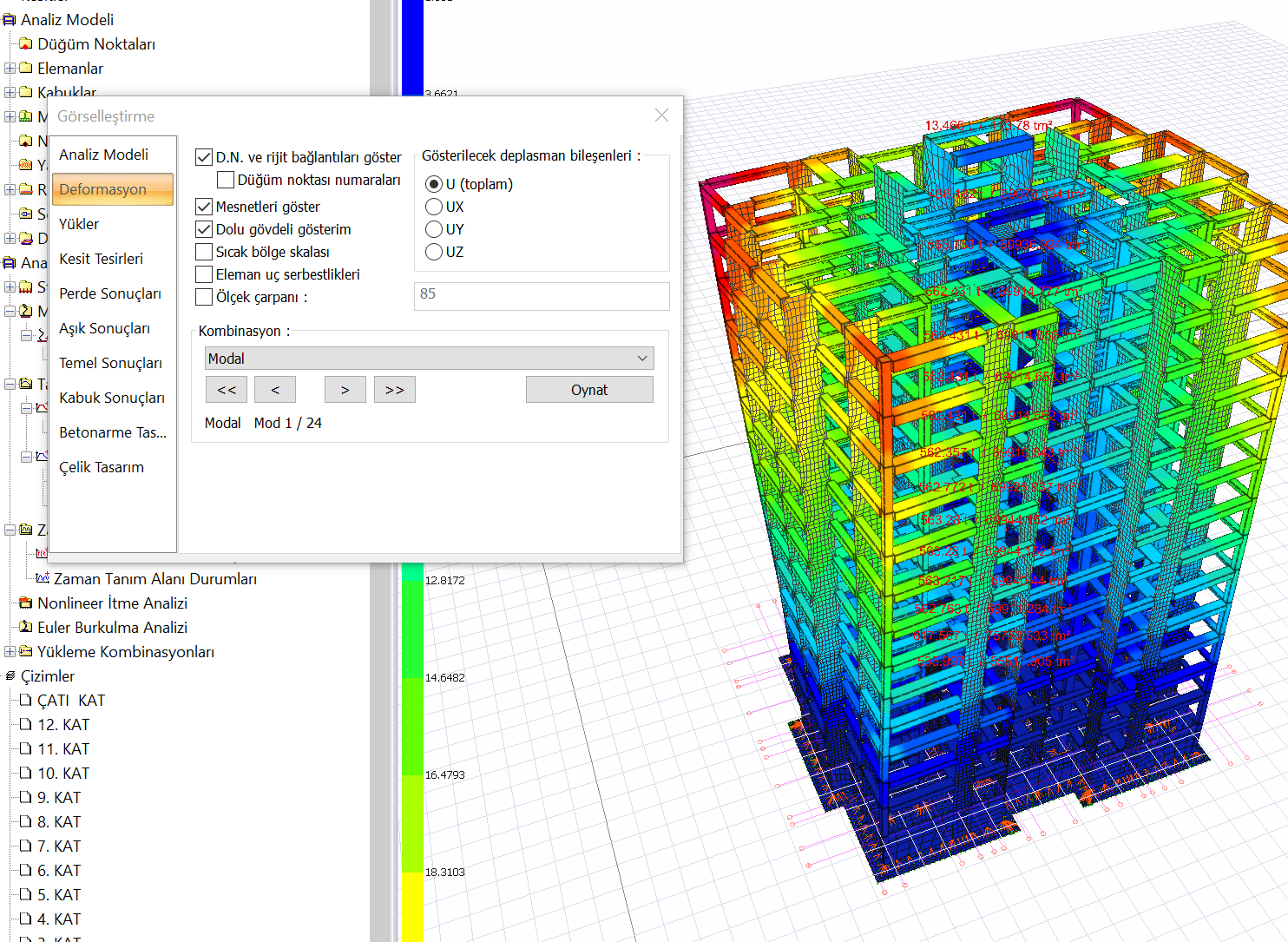The image size is (1288, 942).
Task: Expand the Yükleme Kombinasyonları node
Action: (10, 652)
